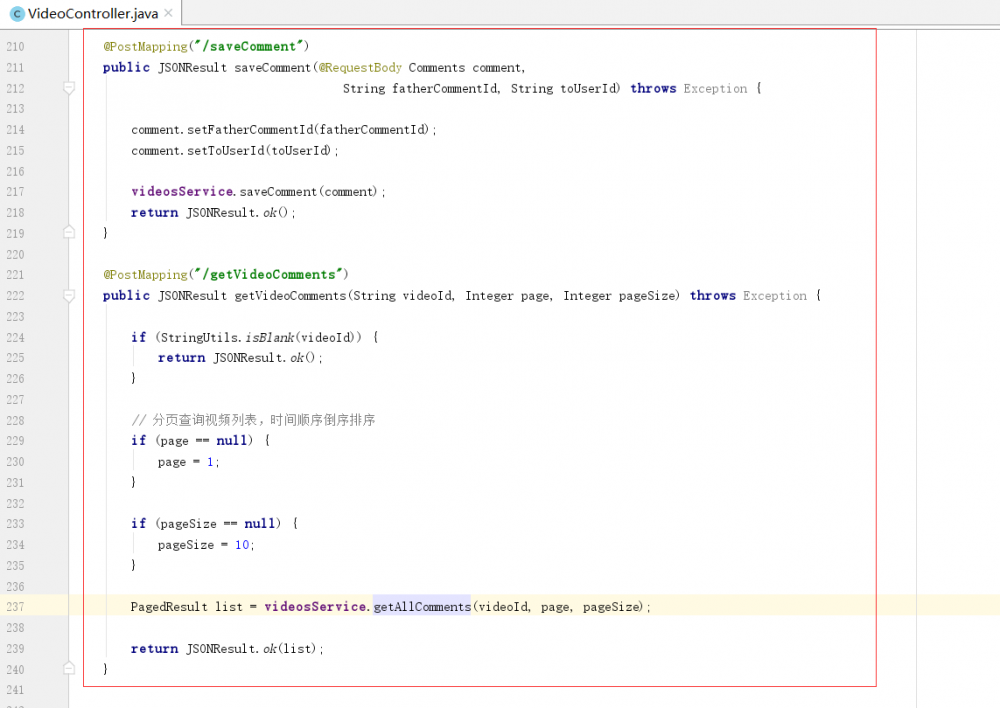Click the @PostMapping annotation on line 210

click(x=145, y=47)
